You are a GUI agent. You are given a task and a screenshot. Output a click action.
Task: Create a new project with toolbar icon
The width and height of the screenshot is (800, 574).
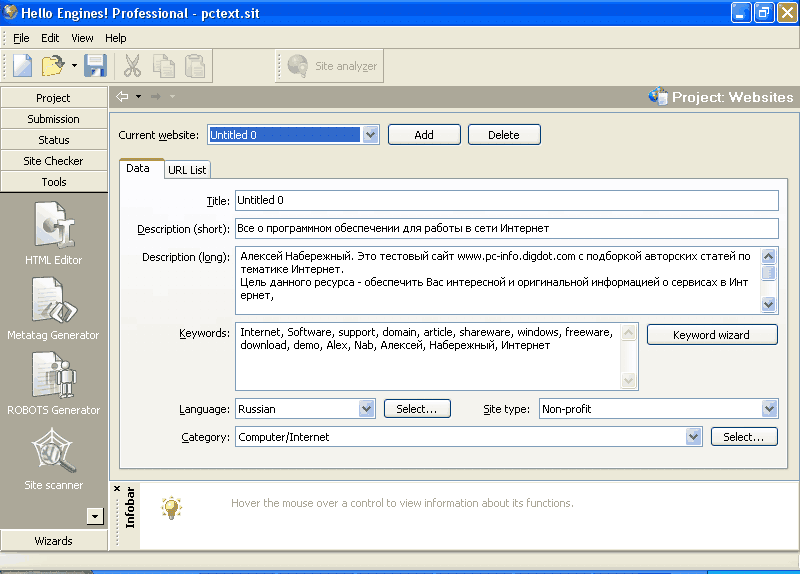[22, 66]
